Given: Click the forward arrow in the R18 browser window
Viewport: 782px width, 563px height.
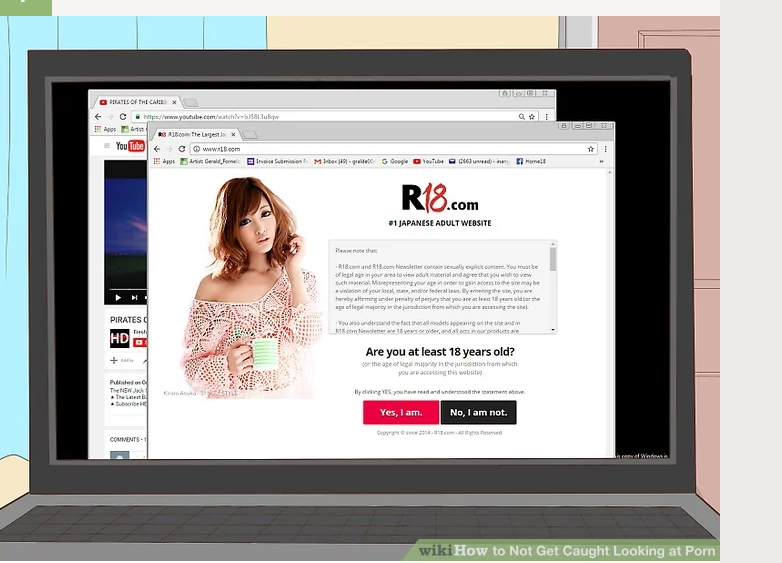Looking at the screenshot, I should (170, 149).
